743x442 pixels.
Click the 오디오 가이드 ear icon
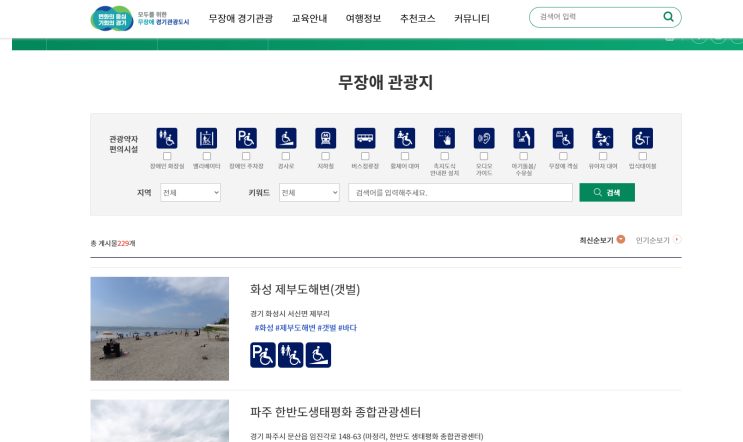click(x=484, y=138)
